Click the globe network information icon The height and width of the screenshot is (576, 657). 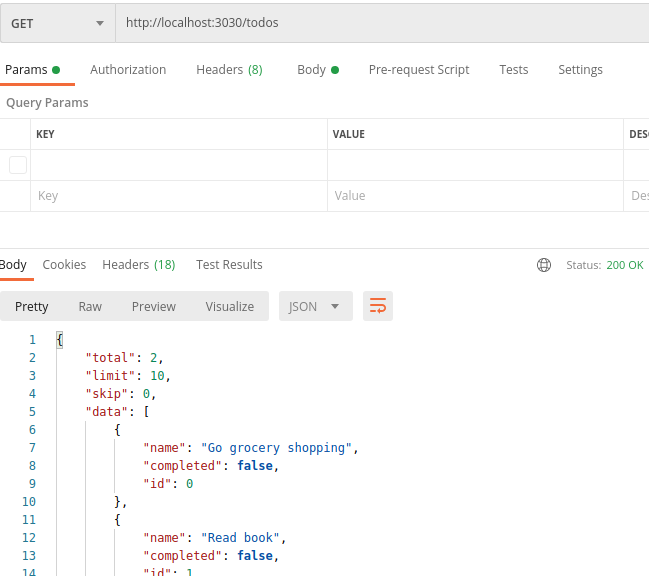coord(544,265)
